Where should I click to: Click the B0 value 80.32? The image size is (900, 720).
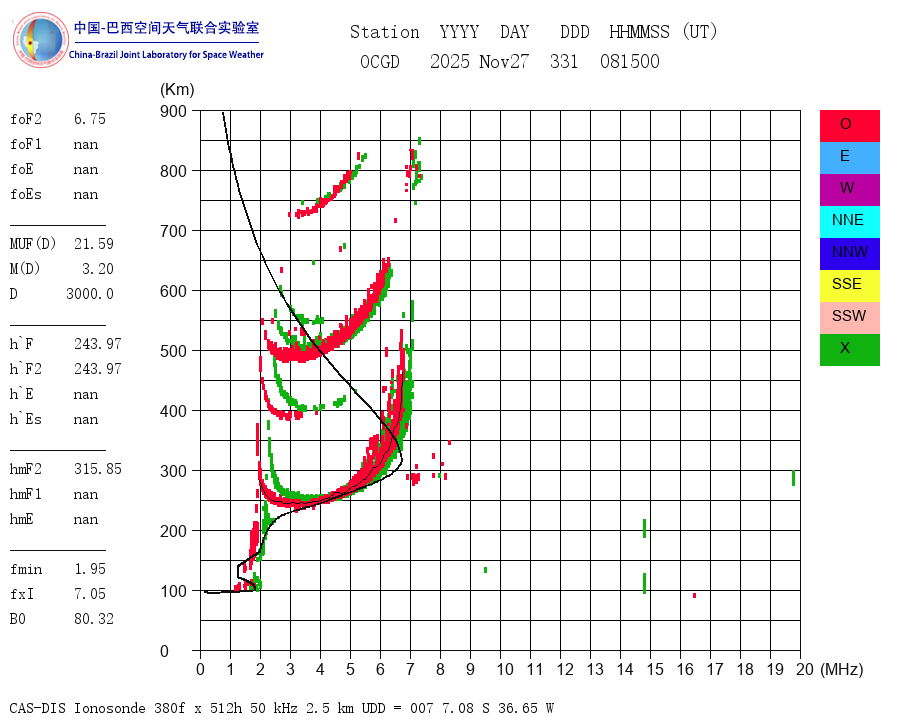click(x=94, y=619)
